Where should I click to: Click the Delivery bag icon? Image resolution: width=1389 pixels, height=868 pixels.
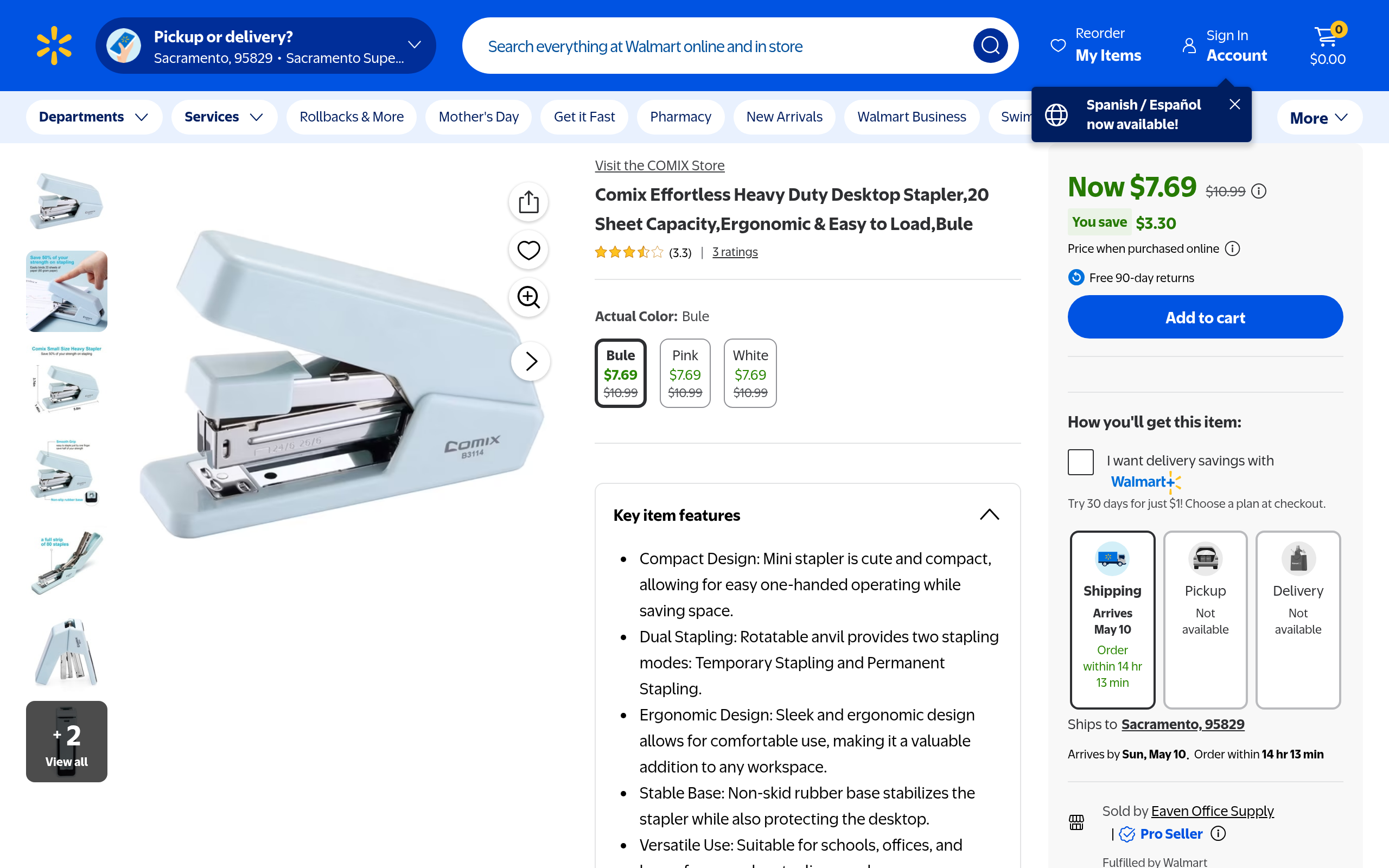click(x=1298, y=558)
